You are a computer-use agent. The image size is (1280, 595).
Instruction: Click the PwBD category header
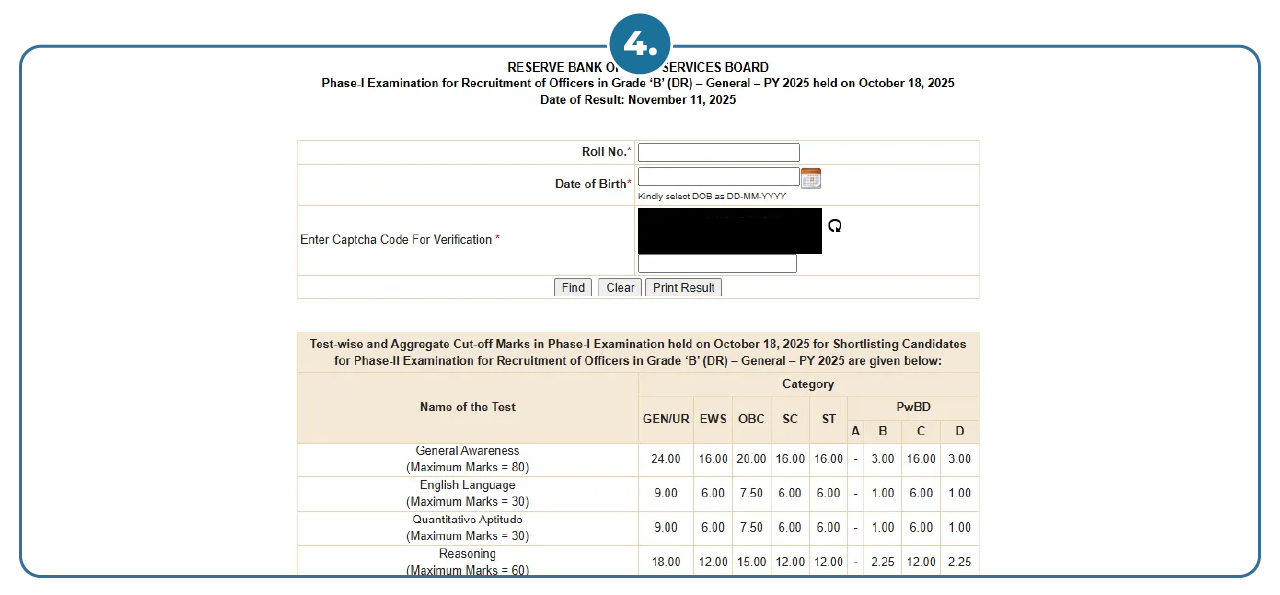pos(912,408)
